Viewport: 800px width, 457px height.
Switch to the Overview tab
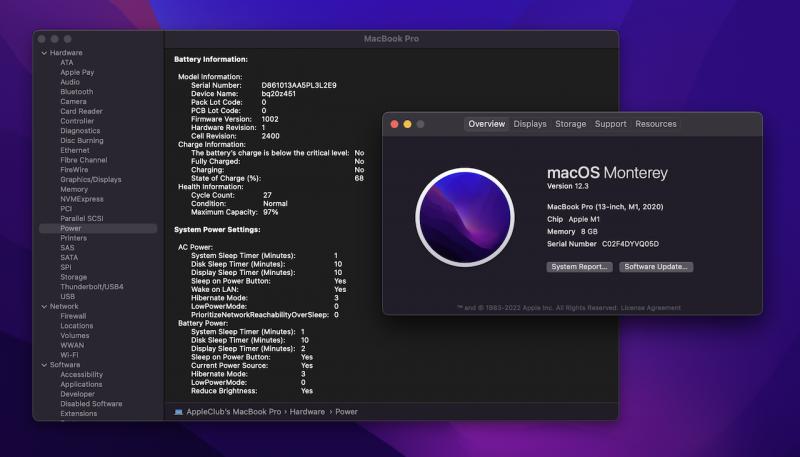coord(486,124)
